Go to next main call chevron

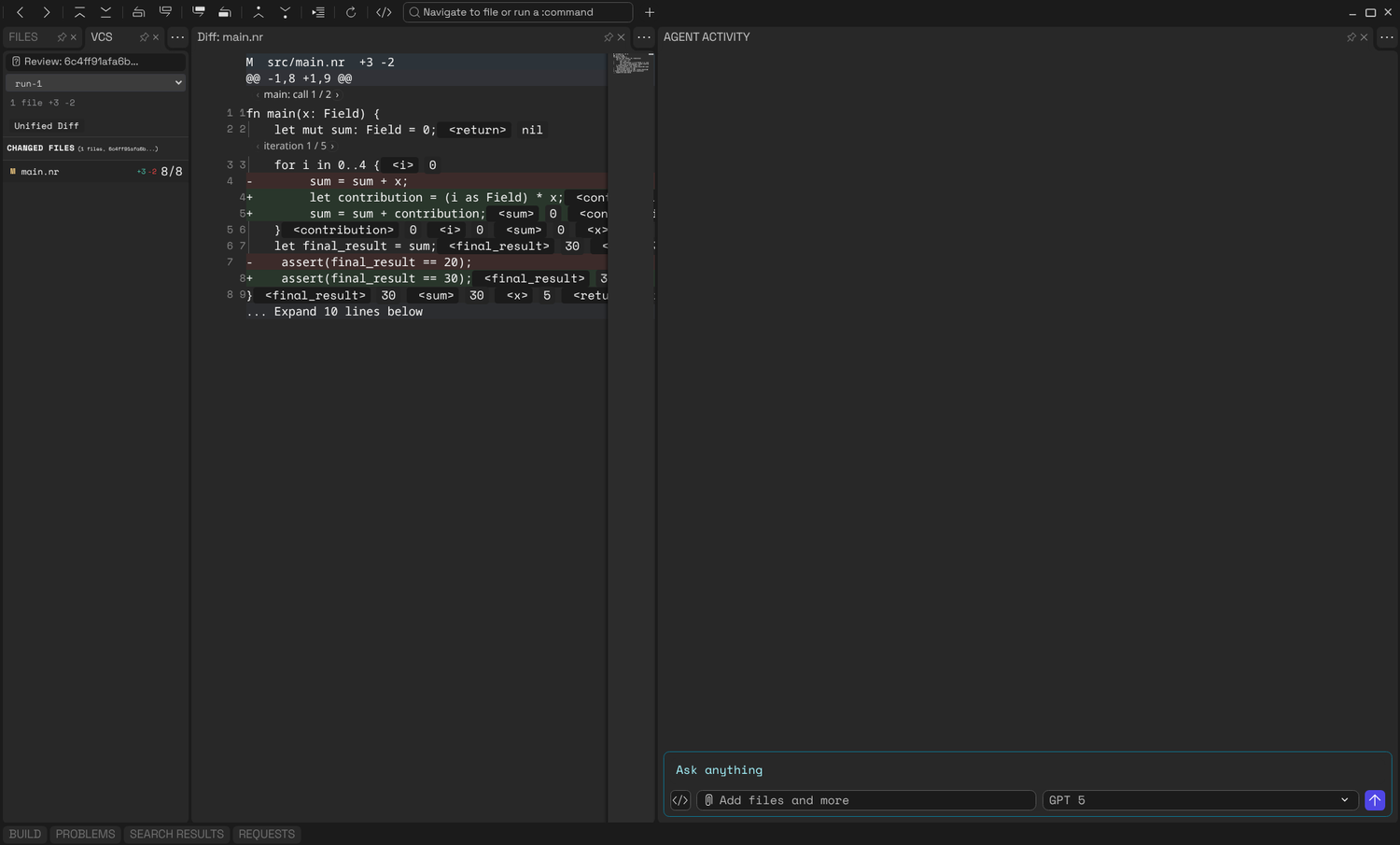[x=337, y=95]
